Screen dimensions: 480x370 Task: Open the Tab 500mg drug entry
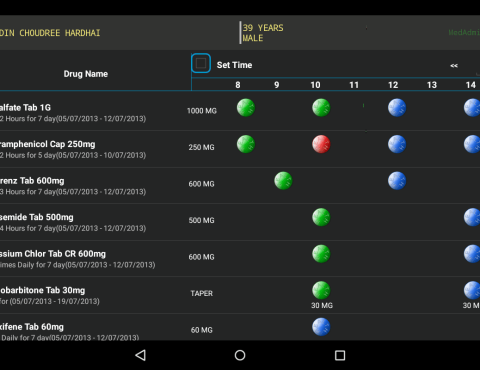(73, 222)
